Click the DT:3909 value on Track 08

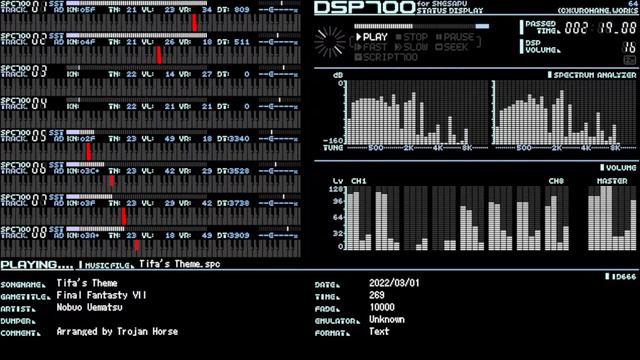233,236
